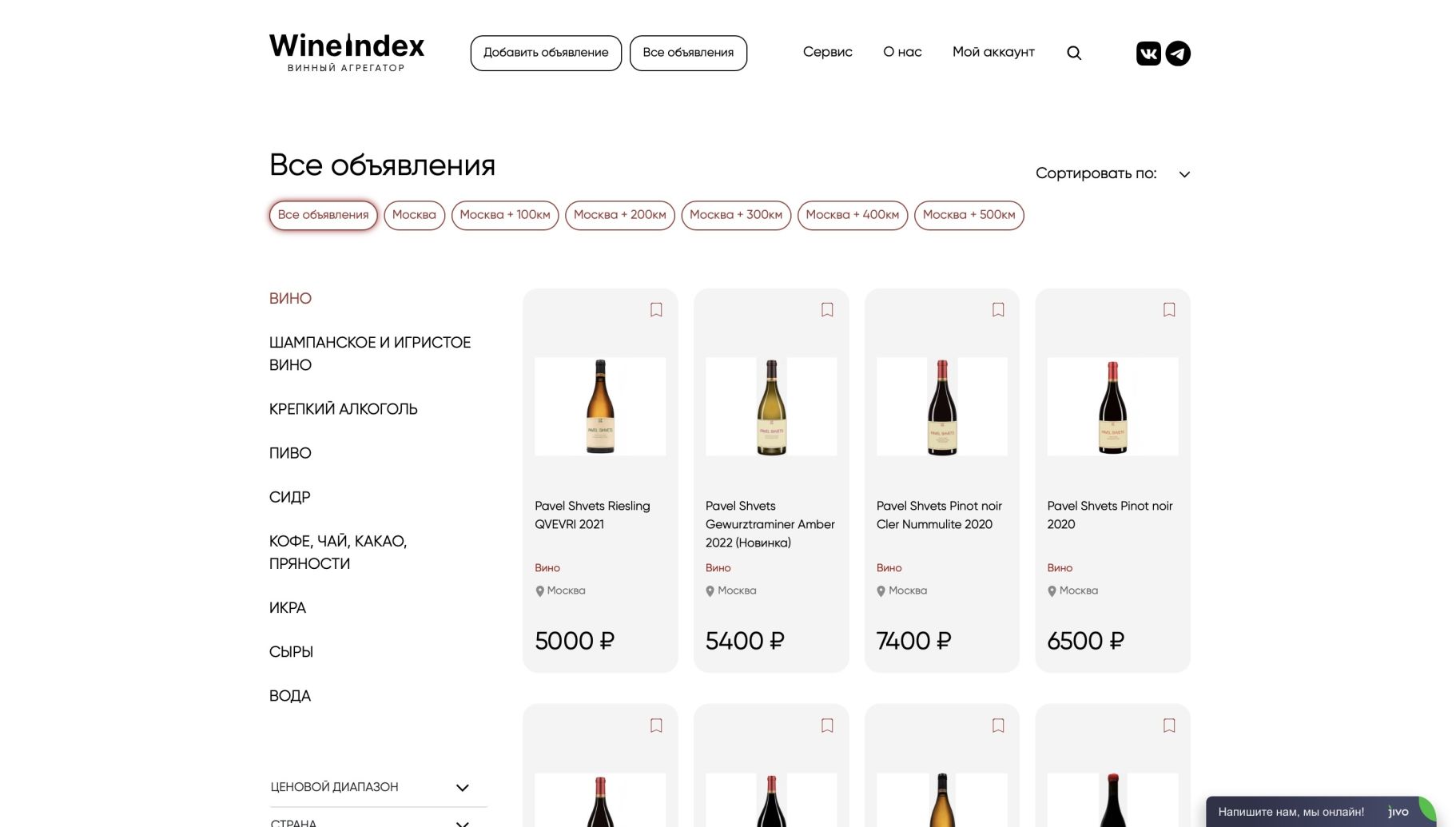Click the 5000 ₽ price
The height and width of the screenshot is (827, 1456).
pos(575,641)
